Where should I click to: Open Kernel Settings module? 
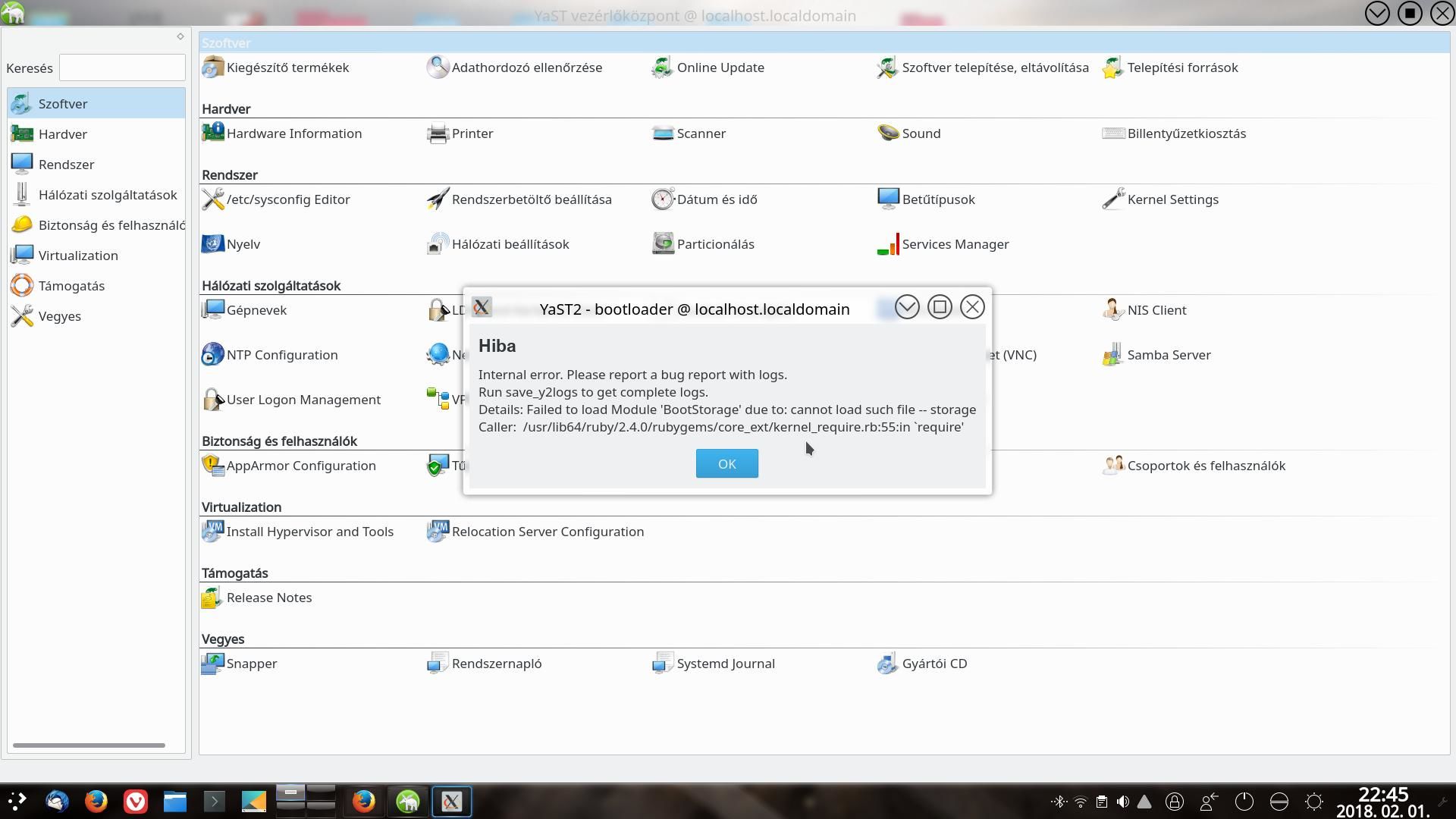click(1172, 199)
